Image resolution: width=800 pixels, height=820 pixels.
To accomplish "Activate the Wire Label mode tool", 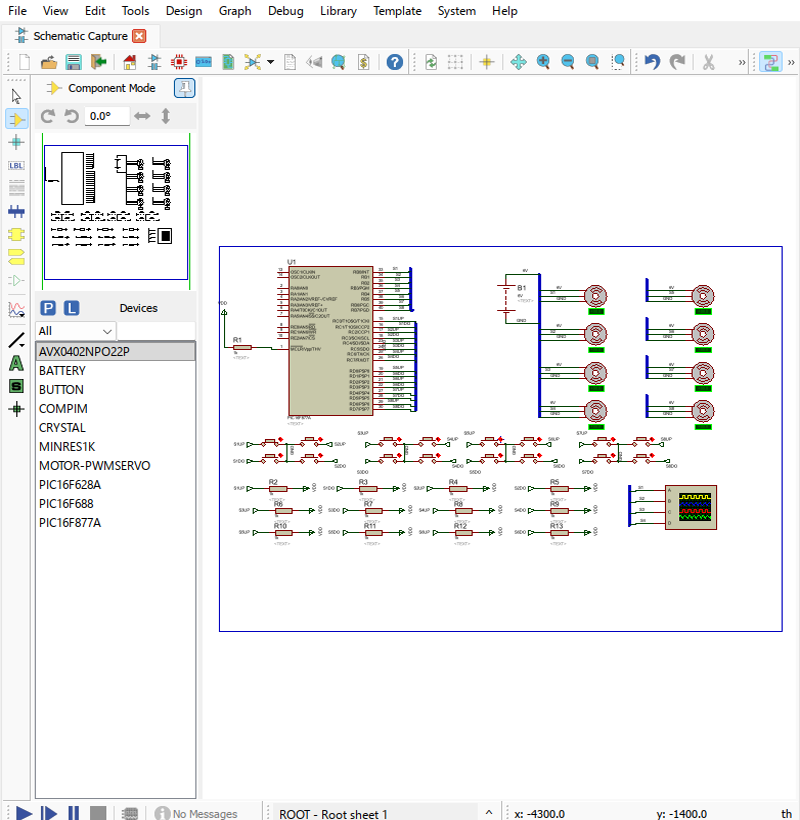I will pos(16,165).
